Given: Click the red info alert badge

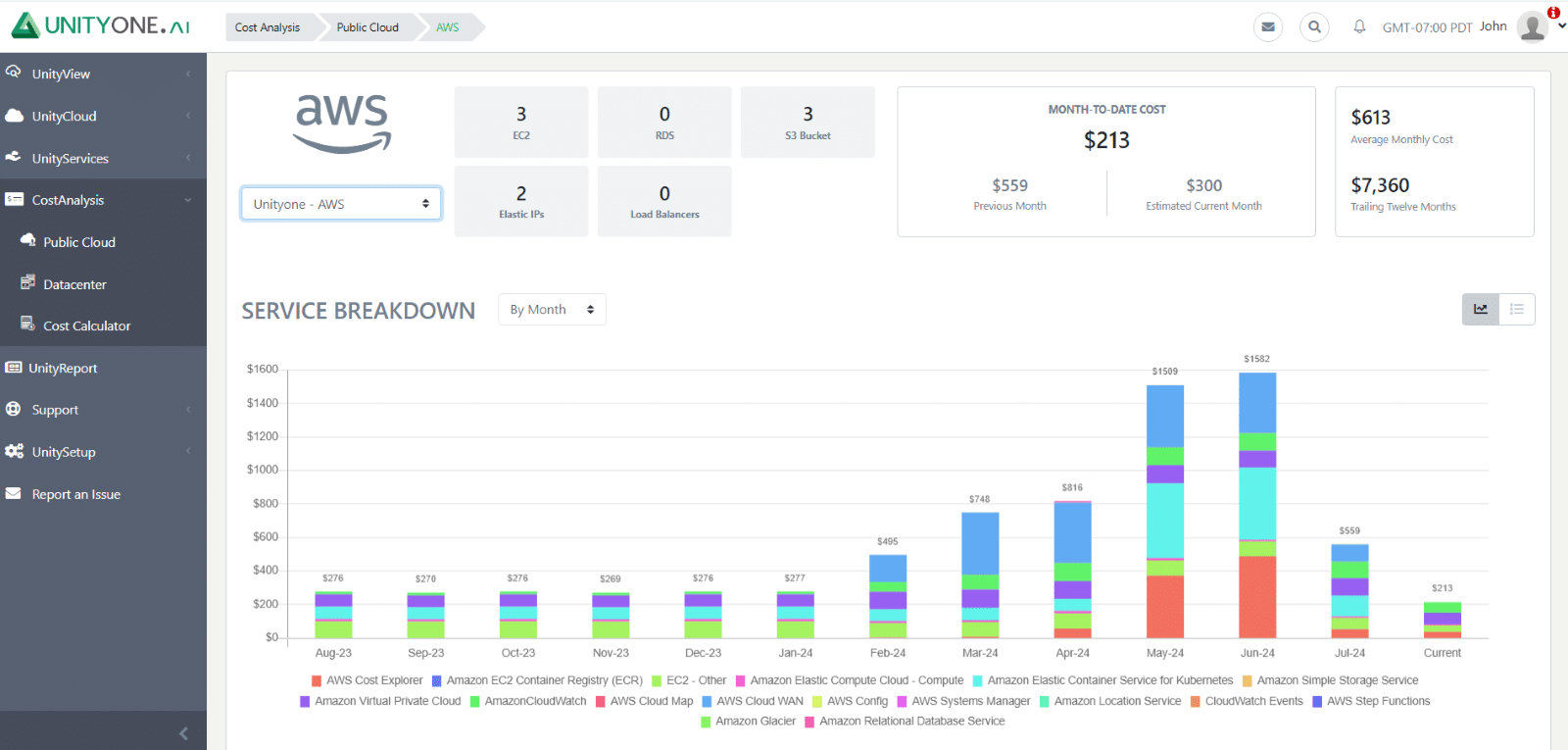Looking at the screenshot, I should [1553, 13].
